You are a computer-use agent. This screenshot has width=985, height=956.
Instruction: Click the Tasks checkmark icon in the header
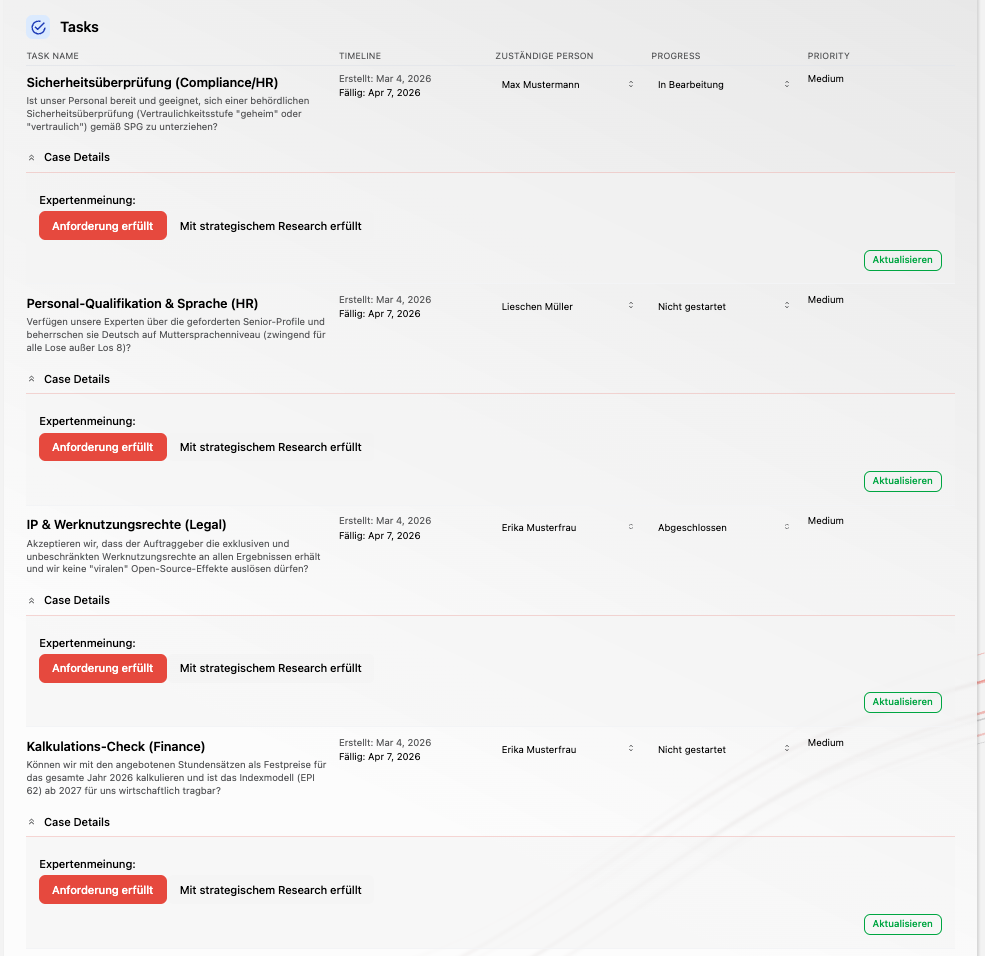click(39, 28)
